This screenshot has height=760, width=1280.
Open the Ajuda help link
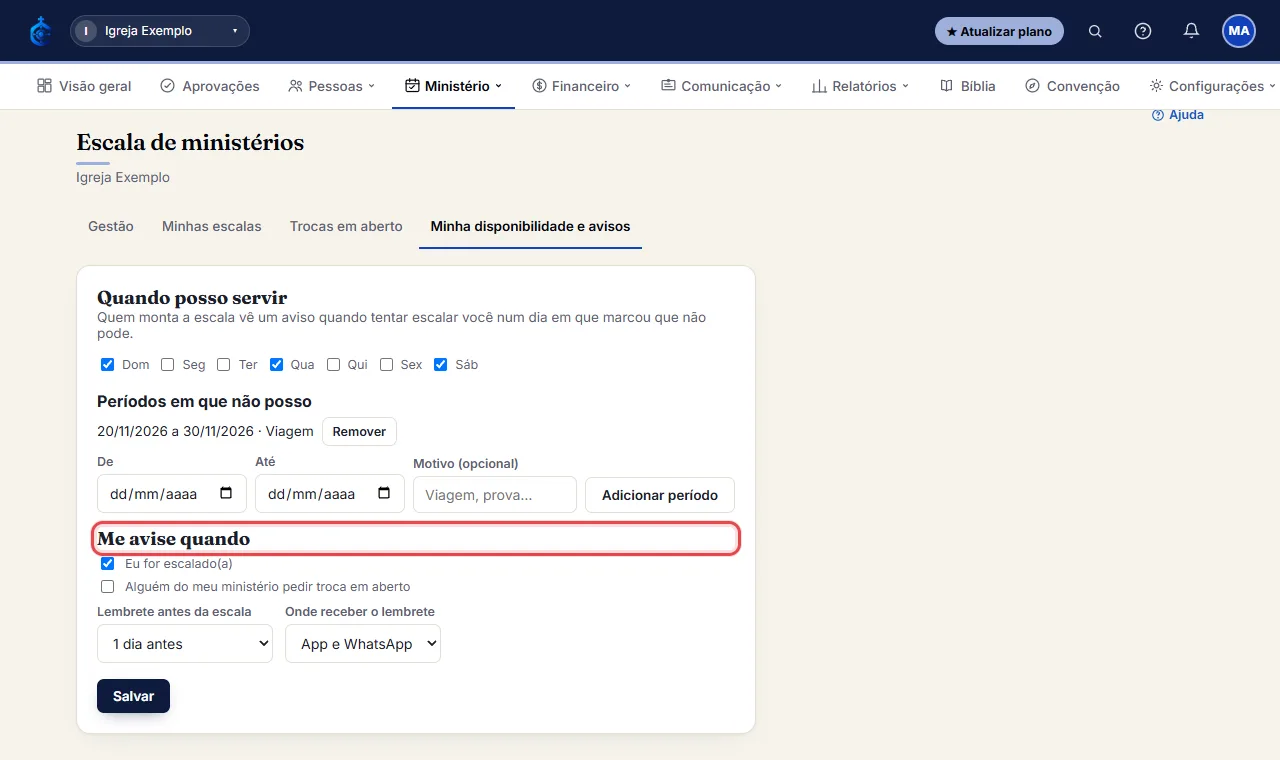click(1178, 115)
